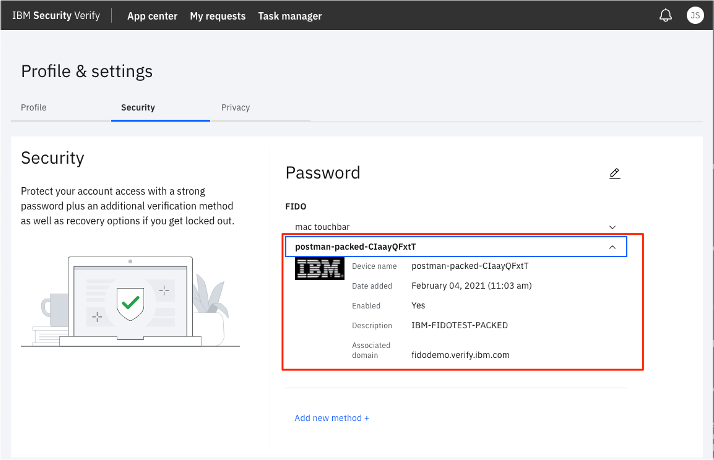
Task: Click device name value postman-packed-CIaayQFxtT
Action: 470,266
